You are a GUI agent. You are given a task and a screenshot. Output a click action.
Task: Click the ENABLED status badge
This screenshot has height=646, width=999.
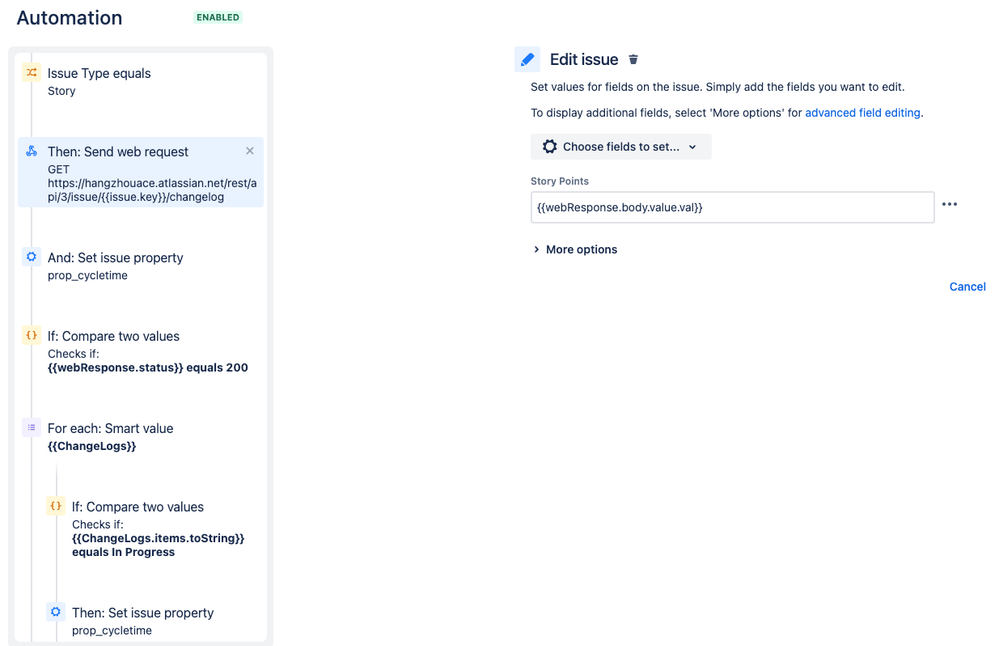click(x=218, y=17)
